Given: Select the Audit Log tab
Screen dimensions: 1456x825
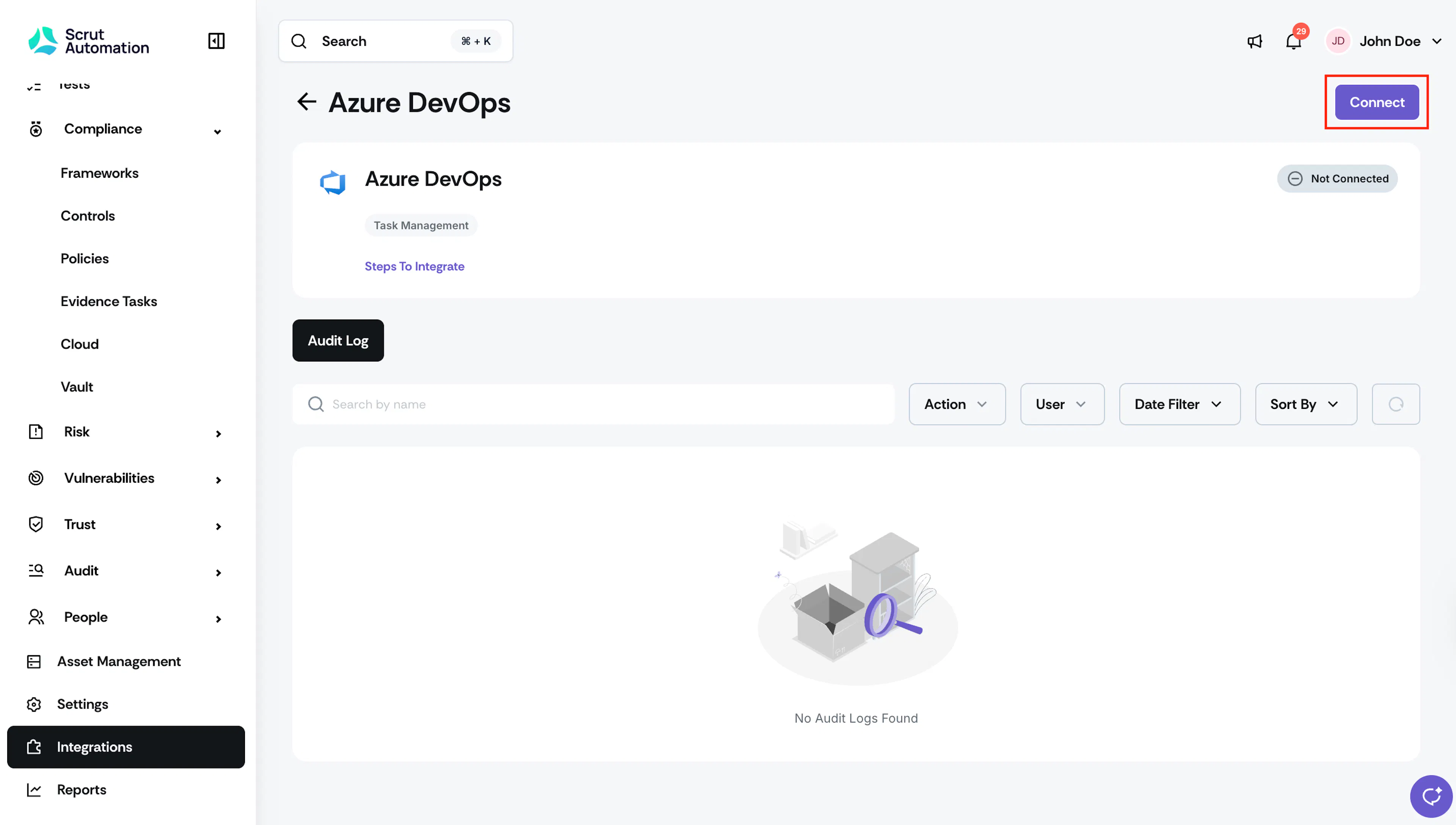Looking at the screenshot, I should click(x=338, y=341).
